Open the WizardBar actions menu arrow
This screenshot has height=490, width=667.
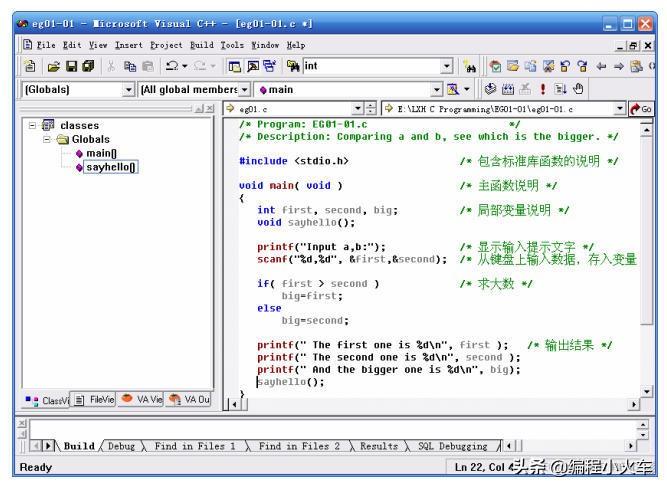[467, 89]
